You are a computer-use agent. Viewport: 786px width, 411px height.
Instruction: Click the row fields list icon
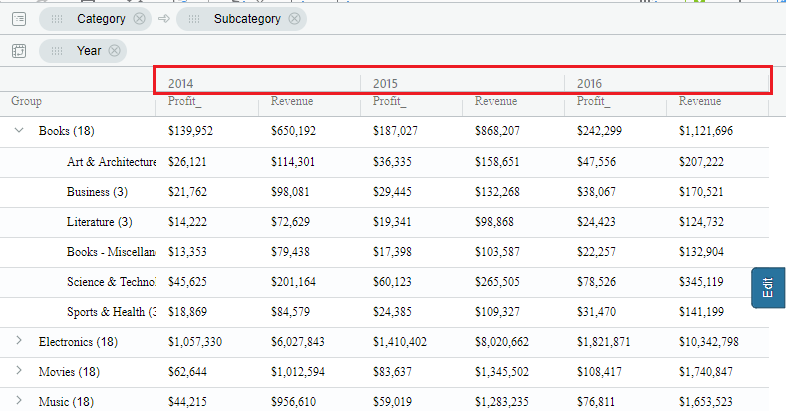pos(19,19)
